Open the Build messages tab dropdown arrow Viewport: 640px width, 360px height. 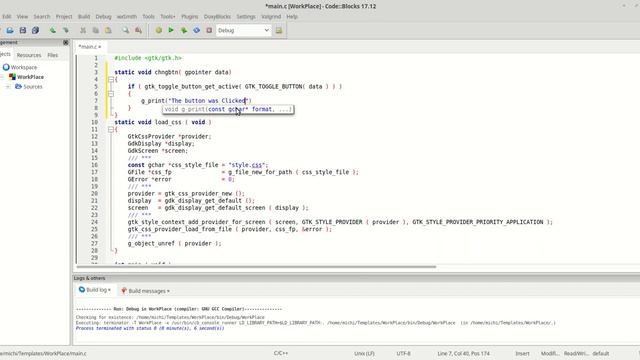pyautogui.click(x=168, y=291)
